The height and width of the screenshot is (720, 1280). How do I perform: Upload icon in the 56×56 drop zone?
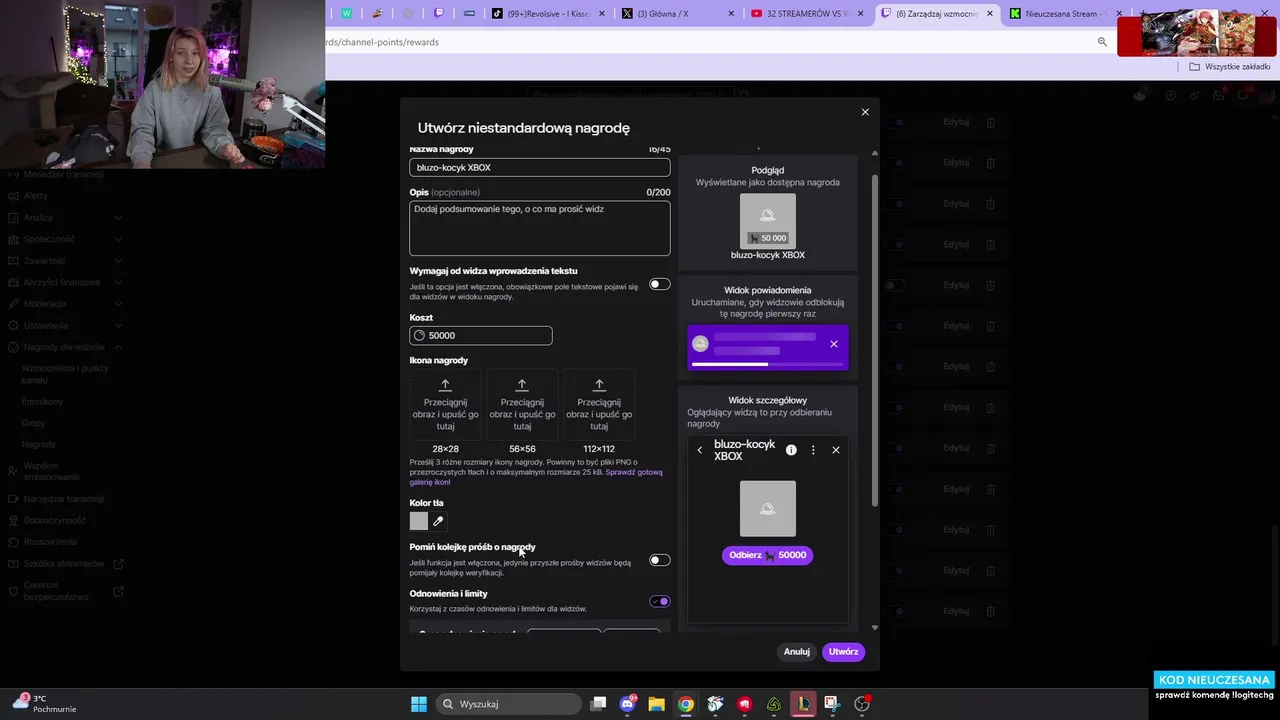[522, 404]
